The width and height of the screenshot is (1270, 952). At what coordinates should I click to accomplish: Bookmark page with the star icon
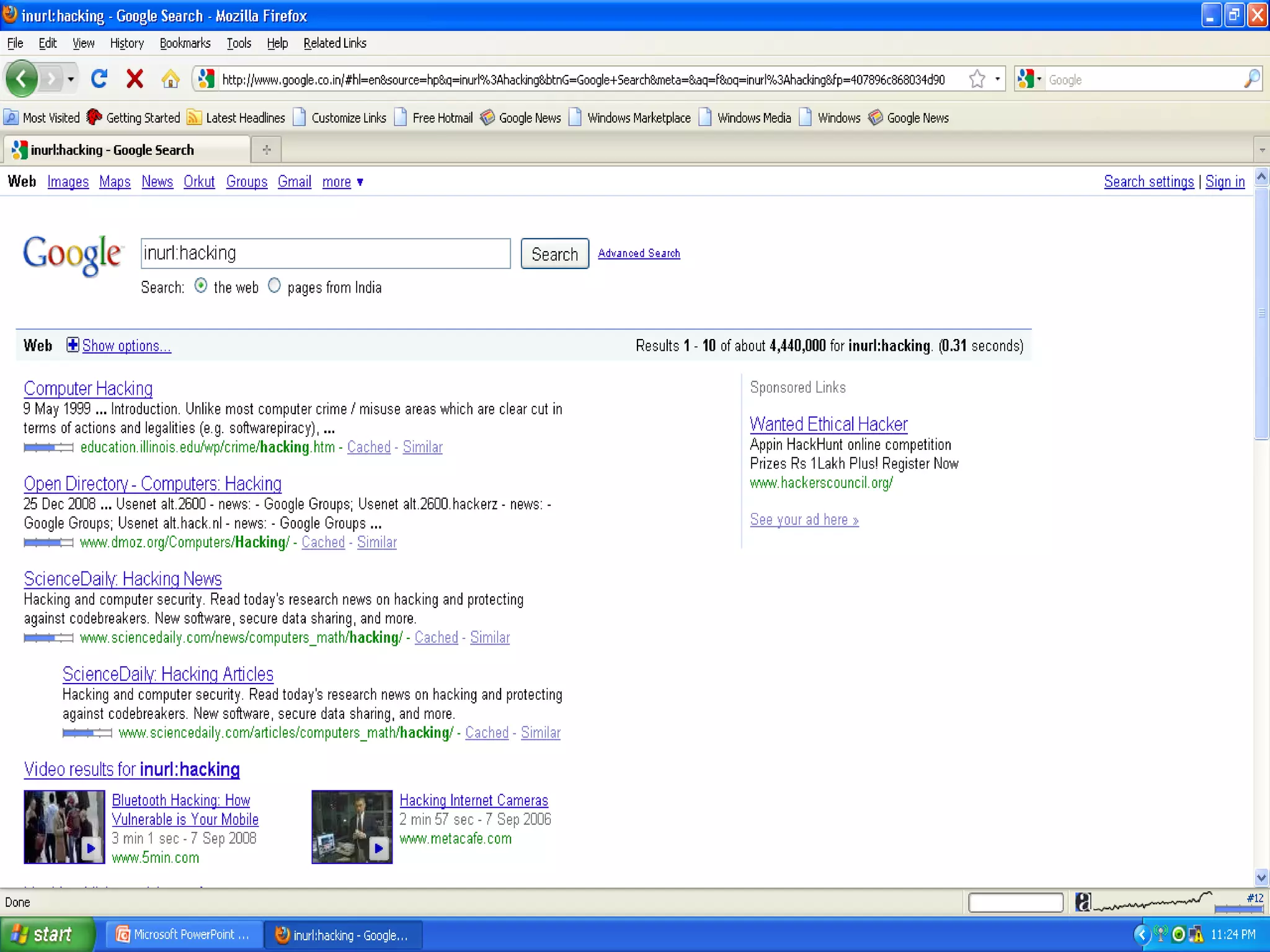point(977,79)
